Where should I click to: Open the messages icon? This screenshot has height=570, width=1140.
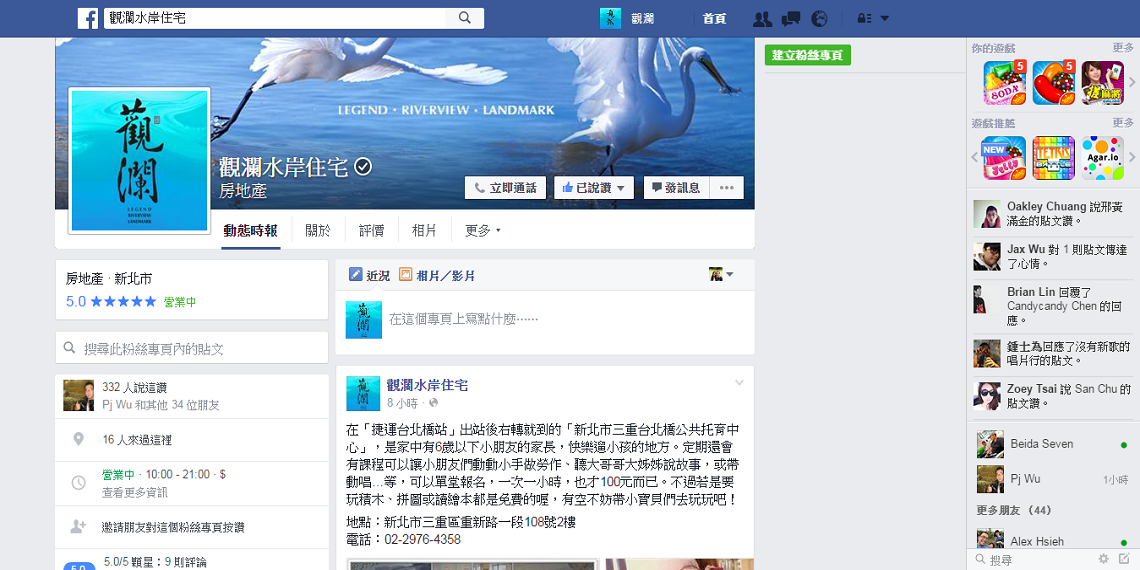[x=791, y=19]
